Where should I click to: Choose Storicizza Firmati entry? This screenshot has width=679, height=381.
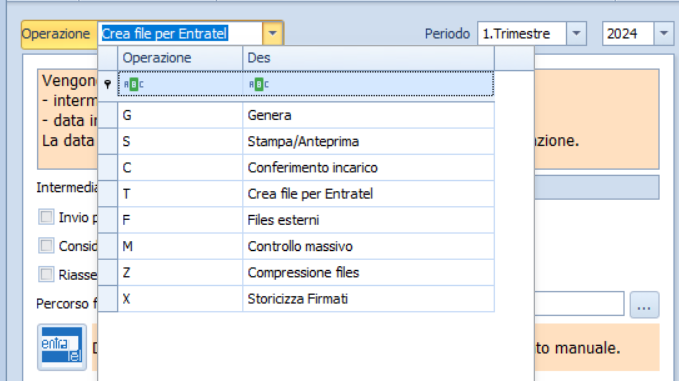coord(306,299)
